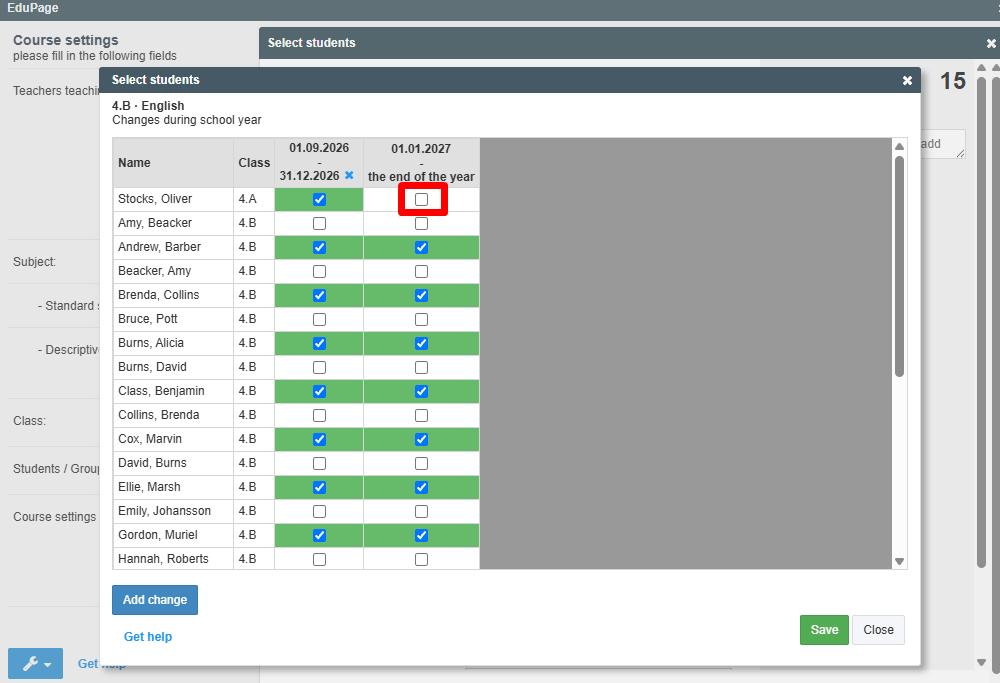Click the Add change button
The height and width of the screenshot is (683, 1000).
point(155,600)
